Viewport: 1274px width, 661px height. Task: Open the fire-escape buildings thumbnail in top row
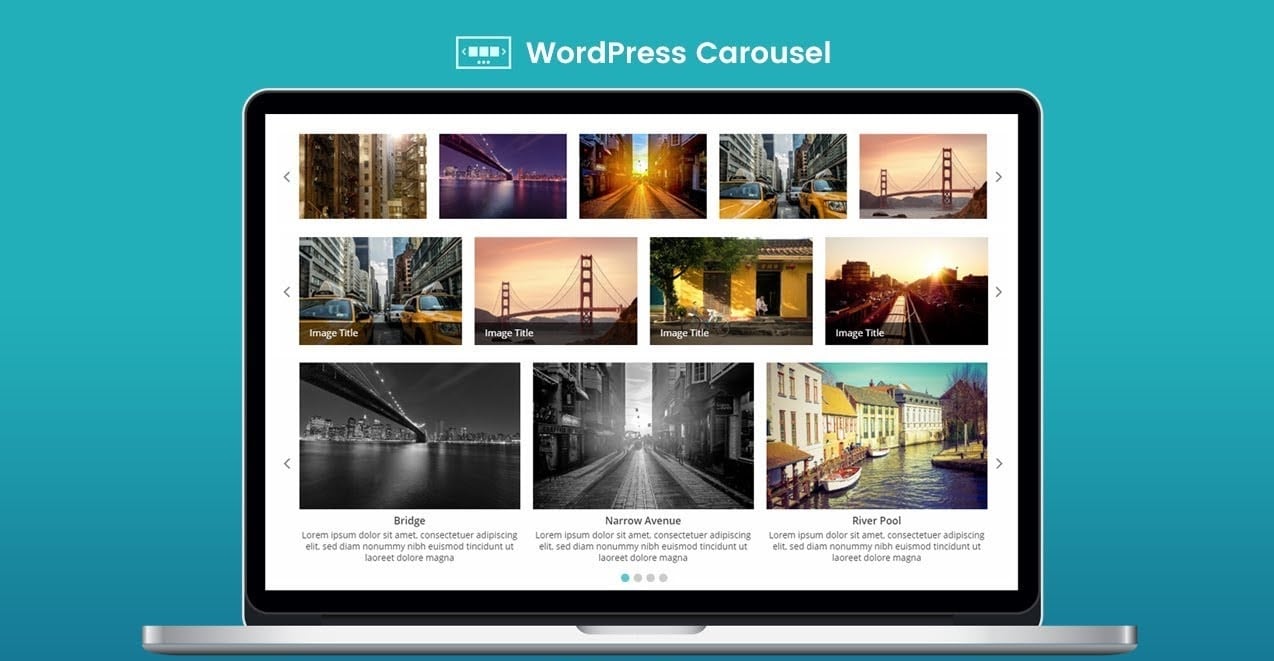[x=363, y=176]
